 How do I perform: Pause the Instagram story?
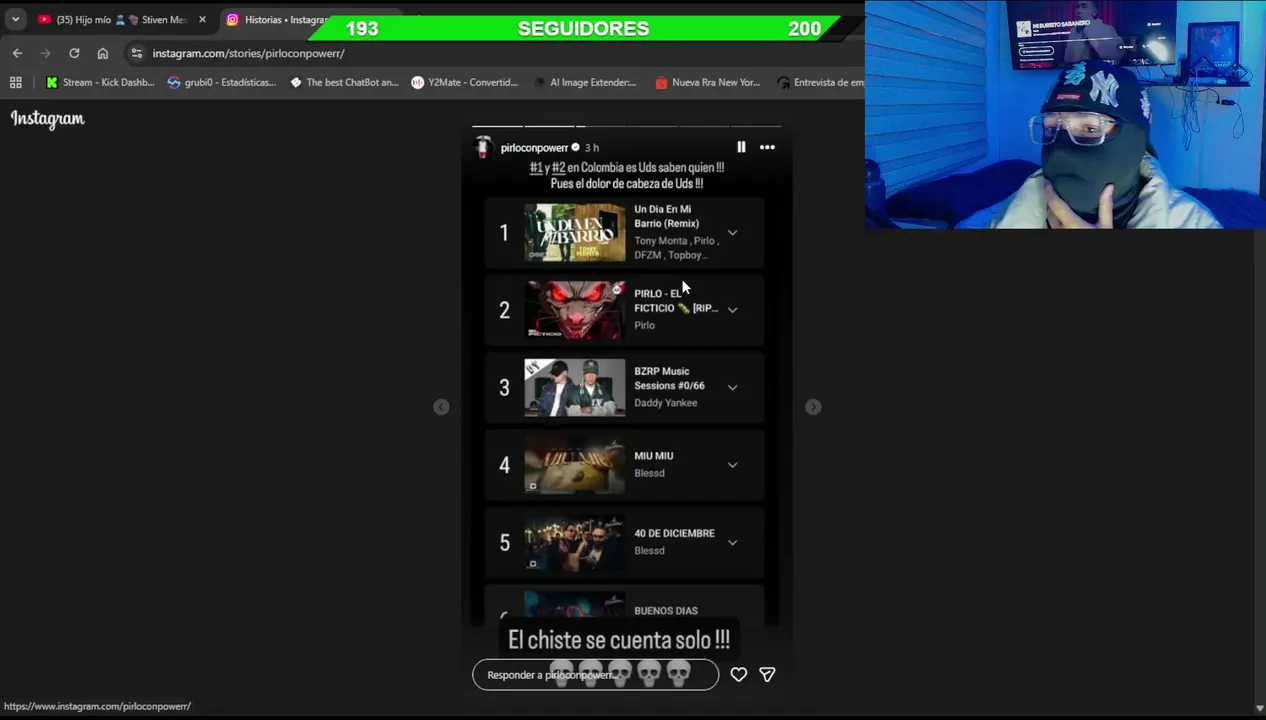[741, 147]
